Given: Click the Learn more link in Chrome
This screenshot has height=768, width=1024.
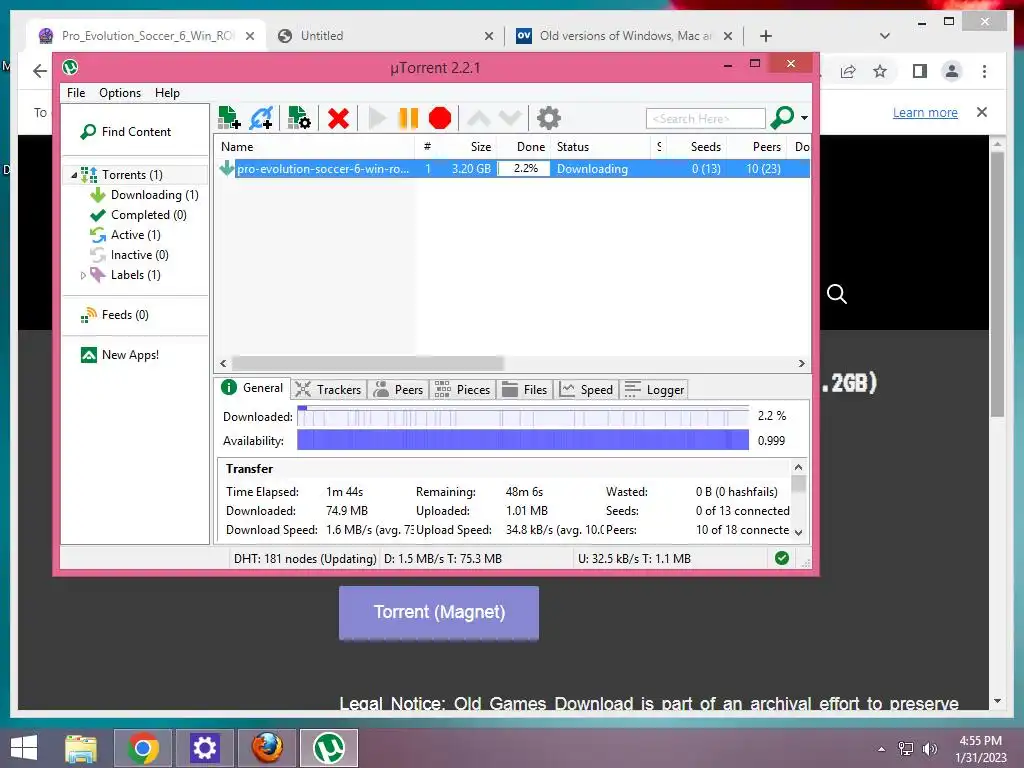Looking at the screenshot, I should 925,112.
